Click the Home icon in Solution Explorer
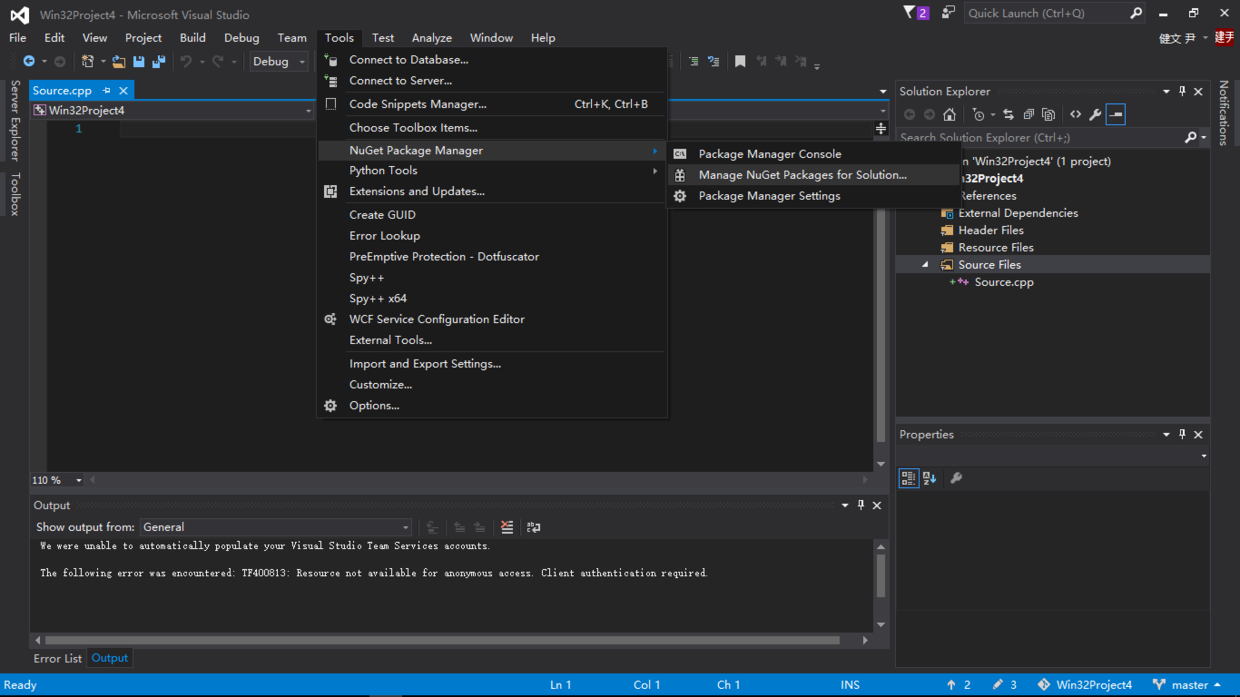The width and height of the screenshot is (1240, 697). [949, 115]
